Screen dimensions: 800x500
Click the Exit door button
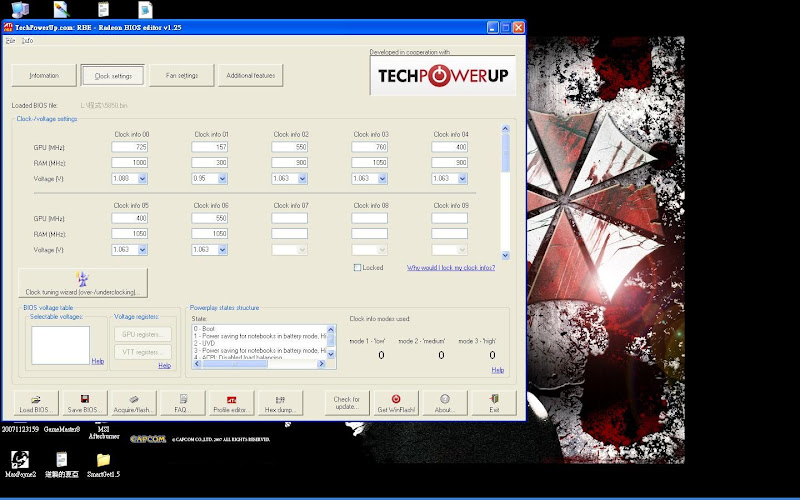click(x=494, y=403)
